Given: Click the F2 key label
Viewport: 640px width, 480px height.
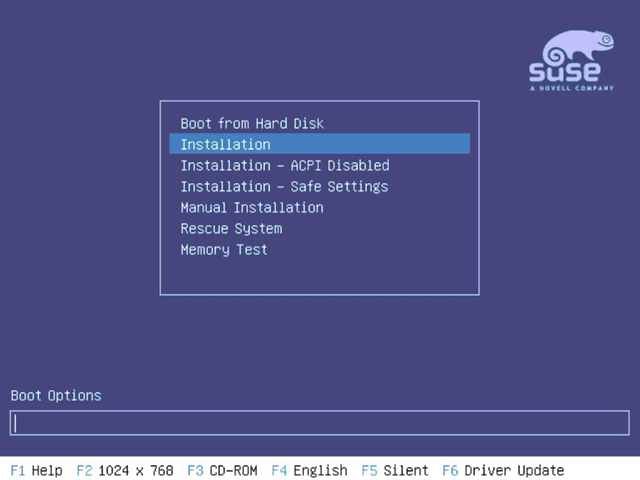Looking at the screenshot, I should click(x=84, y=470).
